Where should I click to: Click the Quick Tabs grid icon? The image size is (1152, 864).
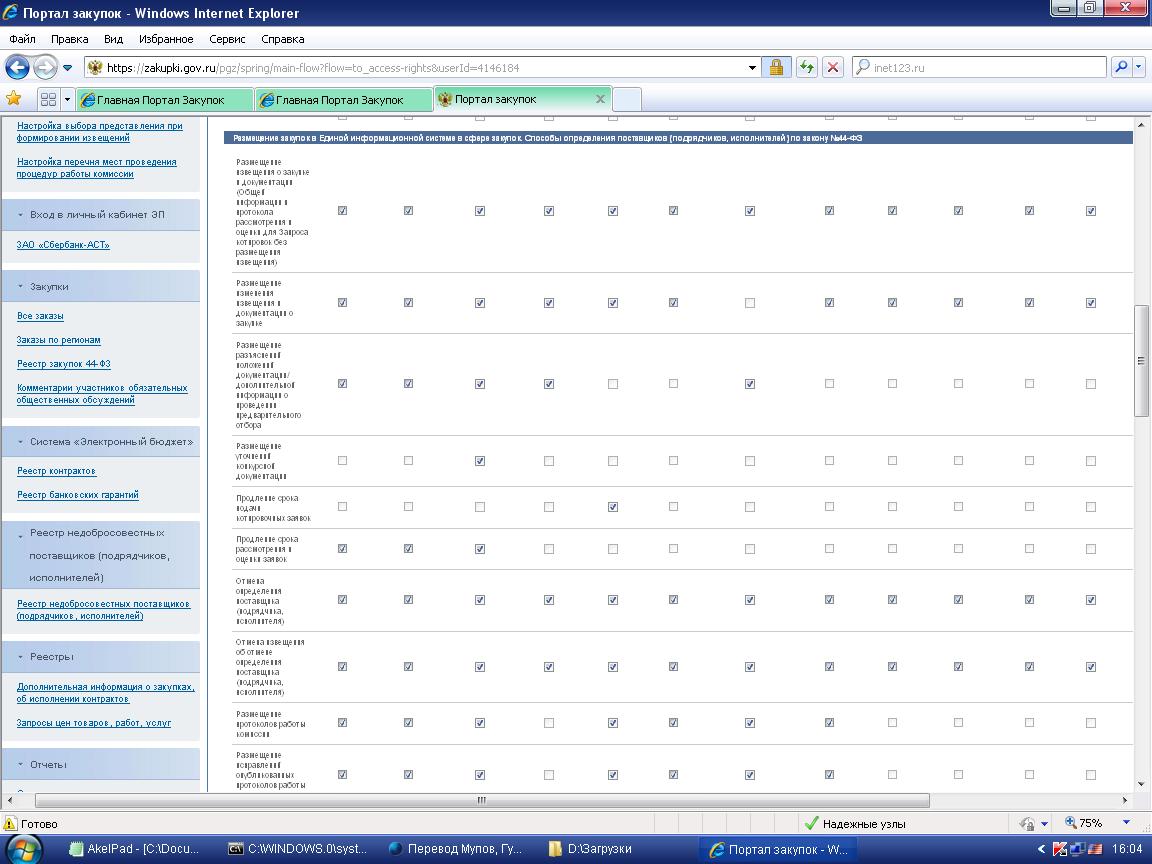pyautogui.click(x=48, y=99)
